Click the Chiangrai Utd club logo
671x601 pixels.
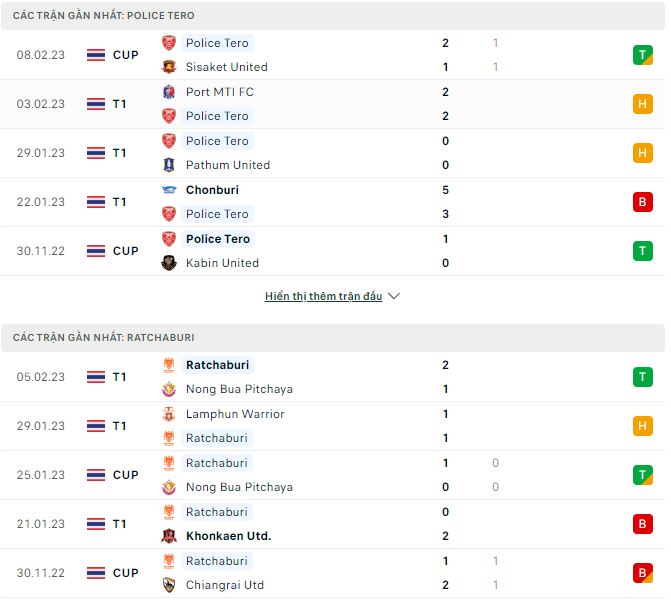pos(169,585)
